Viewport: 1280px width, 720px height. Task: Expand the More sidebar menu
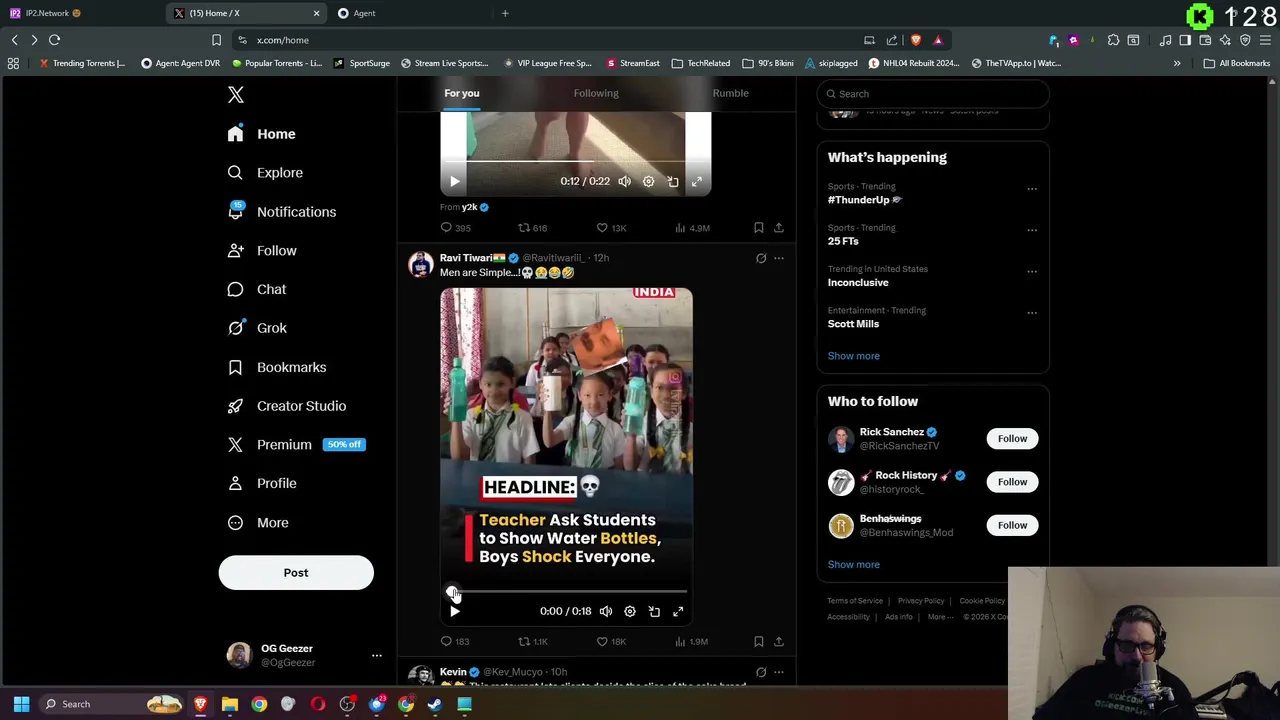pyautogui.click(x=258, y=523)
